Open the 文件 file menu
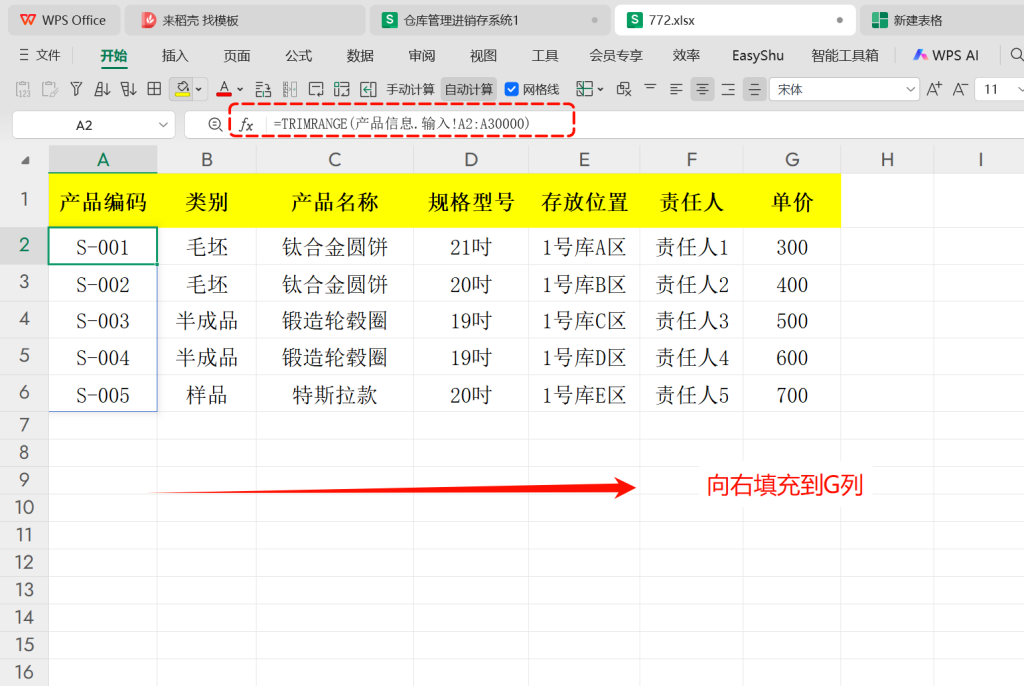 [48, 56]
